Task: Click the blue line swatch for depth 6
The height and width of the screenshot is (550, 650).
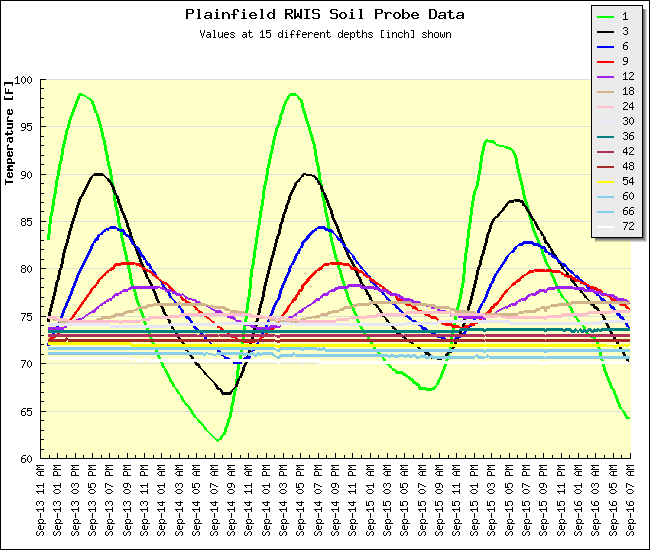Action: point(606,46)
